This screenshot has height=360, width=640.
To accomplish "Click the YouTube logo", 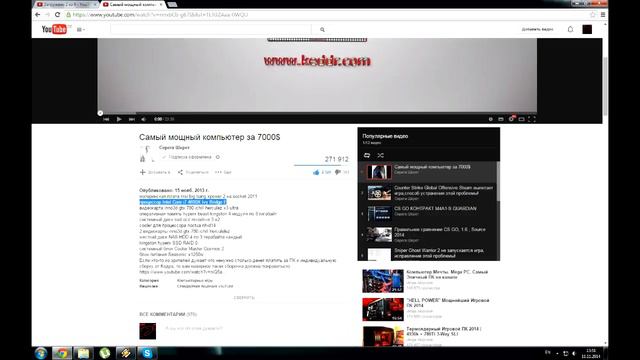I will coord(54,29).
